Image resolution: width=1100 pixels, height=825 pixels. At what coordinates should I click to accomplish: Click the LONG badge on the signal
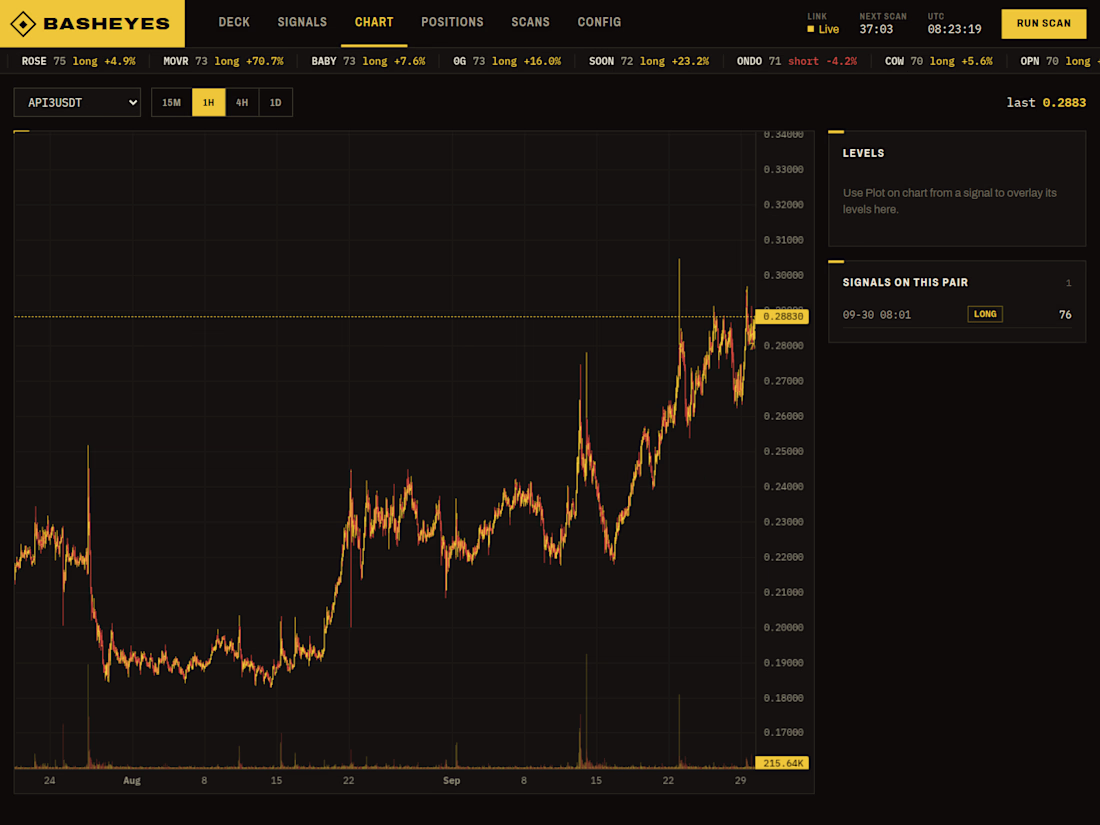(985, 314)
